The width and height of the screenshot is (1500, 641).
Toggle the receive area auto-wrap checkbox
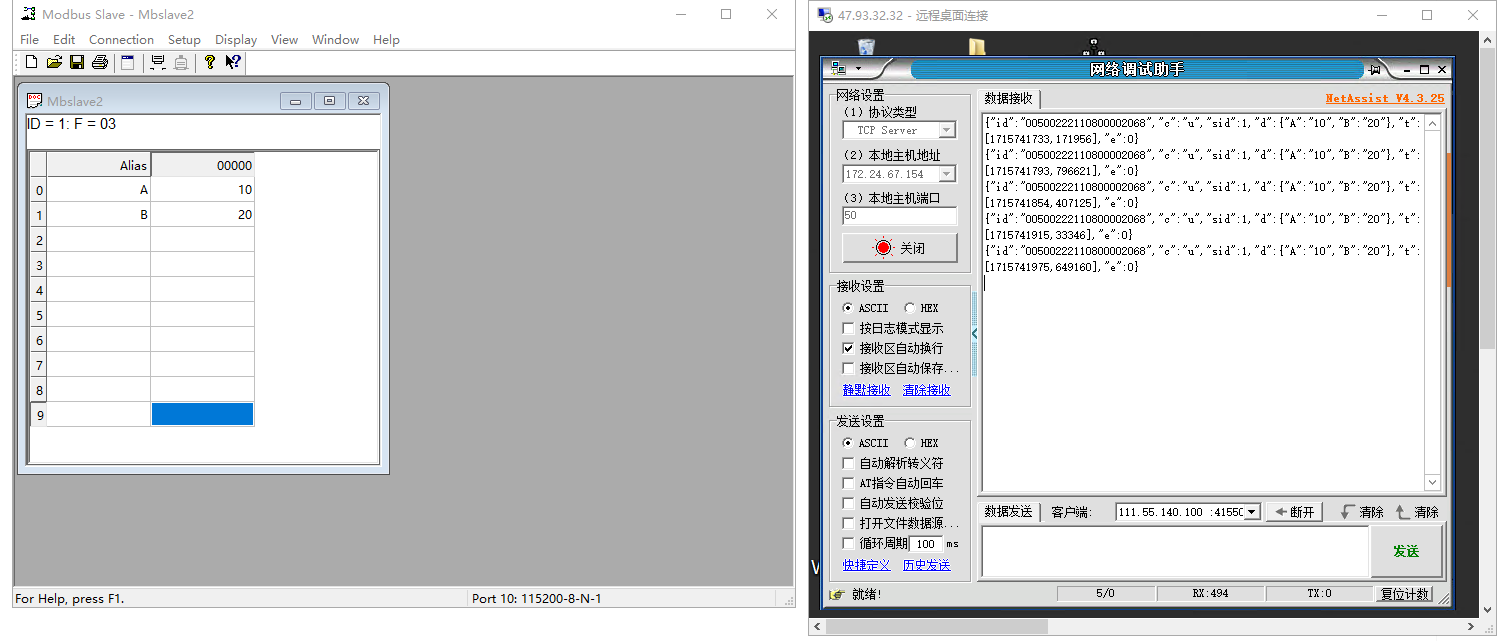[849, 348]
